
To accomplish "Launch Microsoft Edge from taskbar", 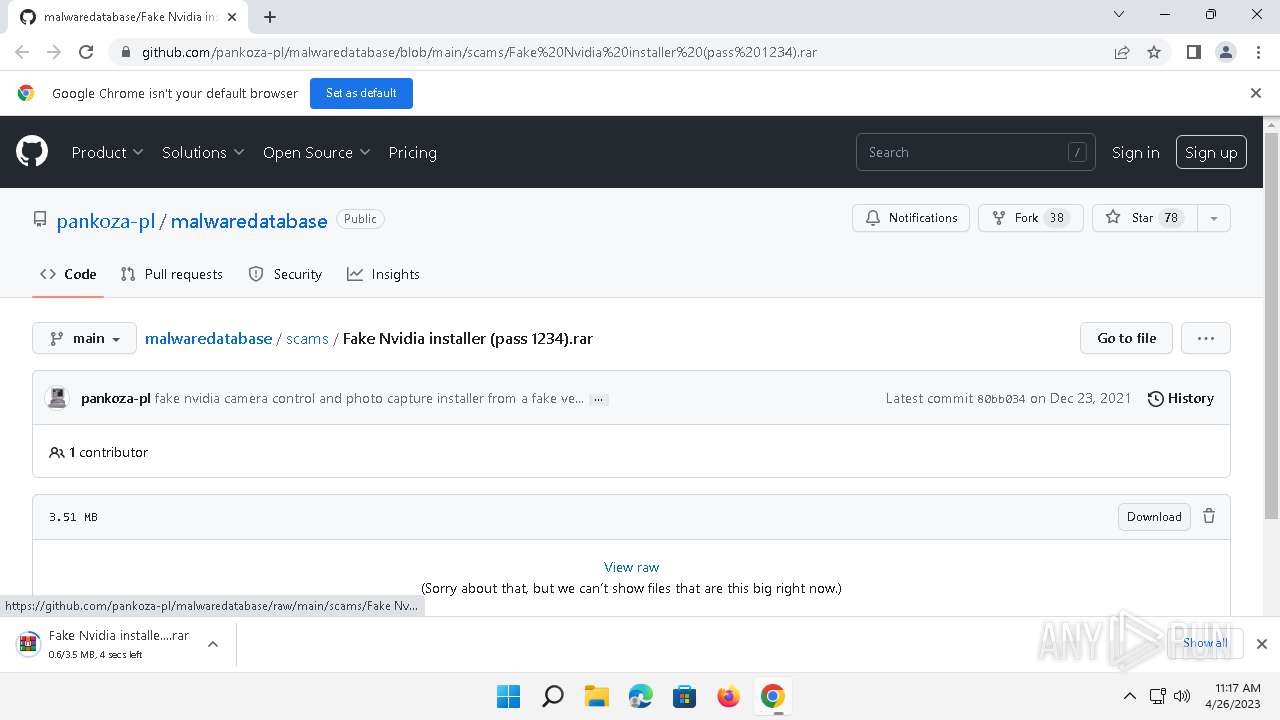I will [x=641, y=696].
